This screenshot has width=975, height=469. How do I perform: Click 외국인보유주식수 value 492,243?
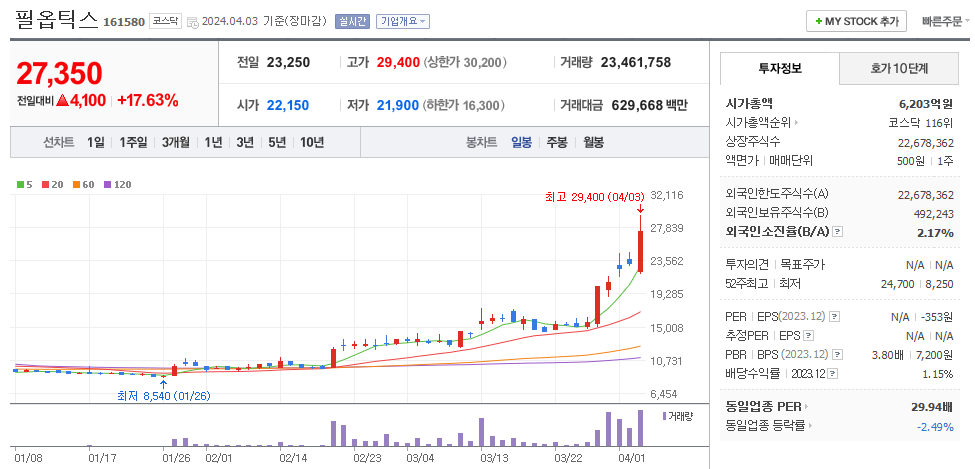click(x=935, y=213)
